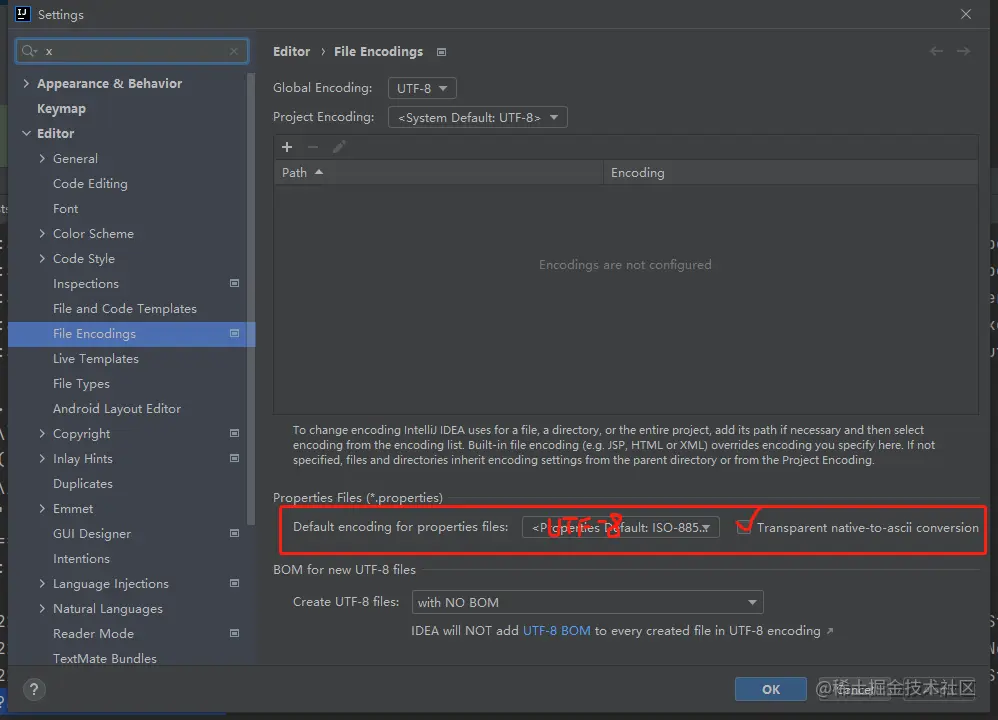Navigate forward with the right arrow
Screen dimensions: 998x720
pyautogui.click(x=964, y=51)
